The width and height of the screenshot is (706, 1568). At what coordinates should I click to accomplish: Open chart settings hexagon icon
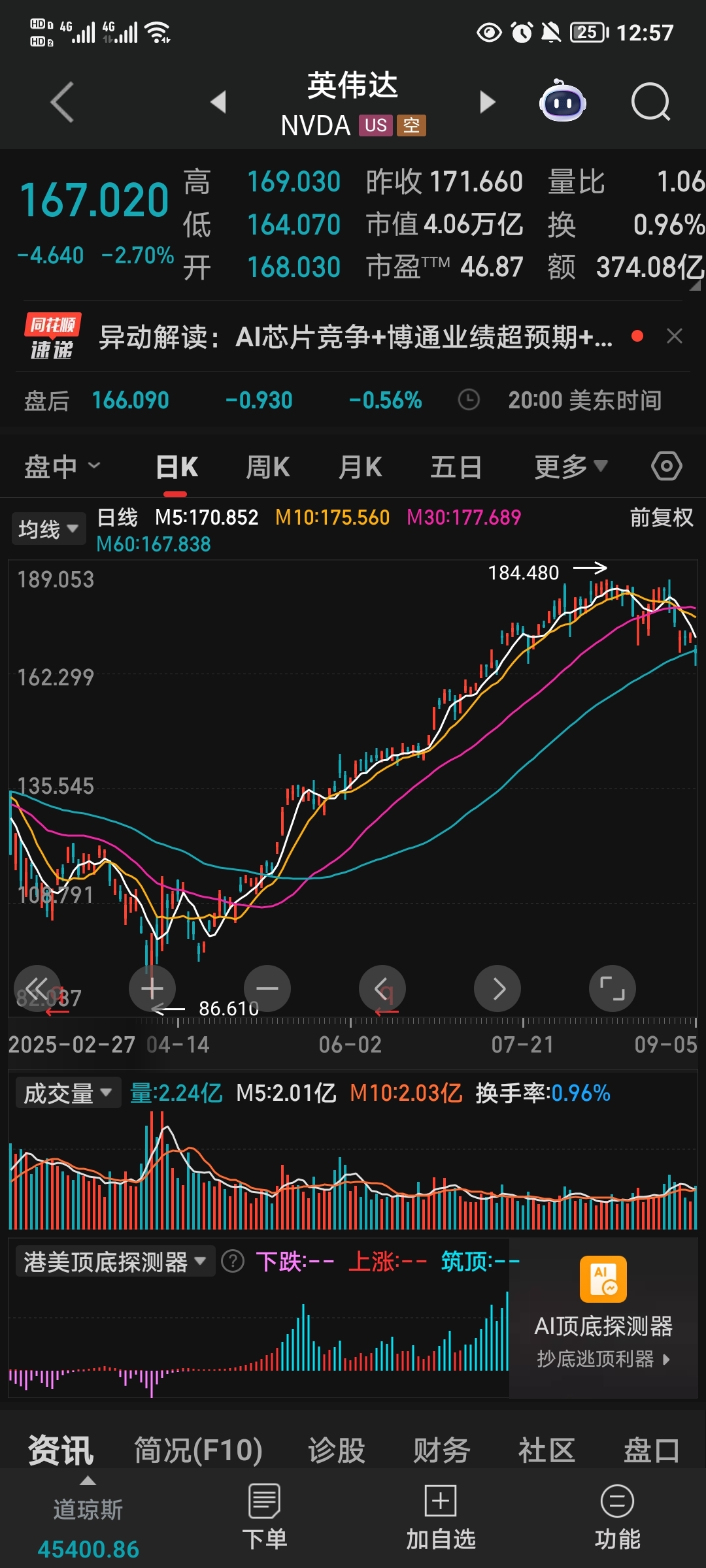(x=666, y=466)
